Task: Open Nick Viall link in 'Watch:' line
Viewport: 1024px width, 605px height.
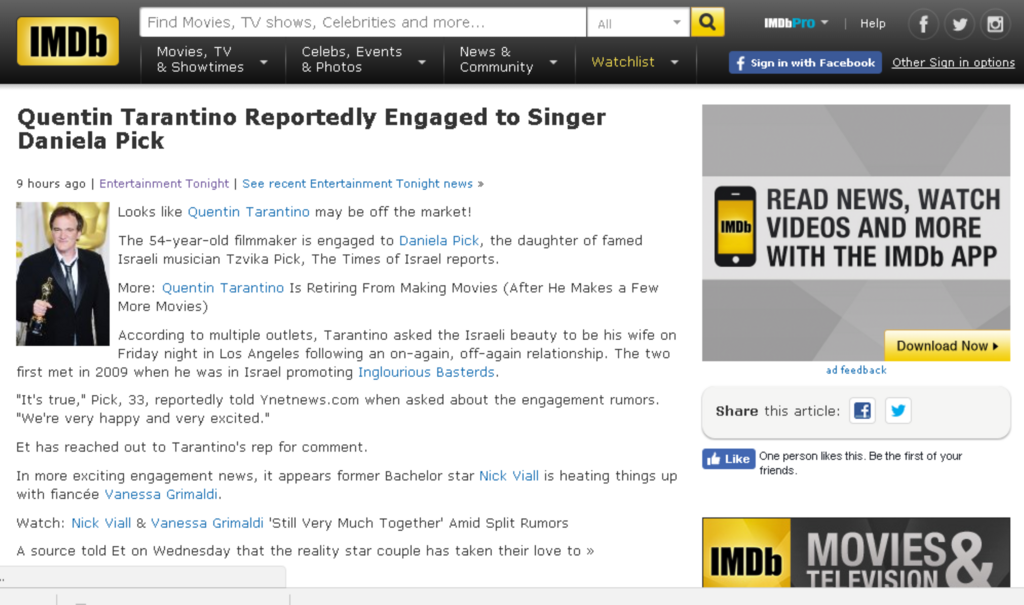Action: coord(101,523)
